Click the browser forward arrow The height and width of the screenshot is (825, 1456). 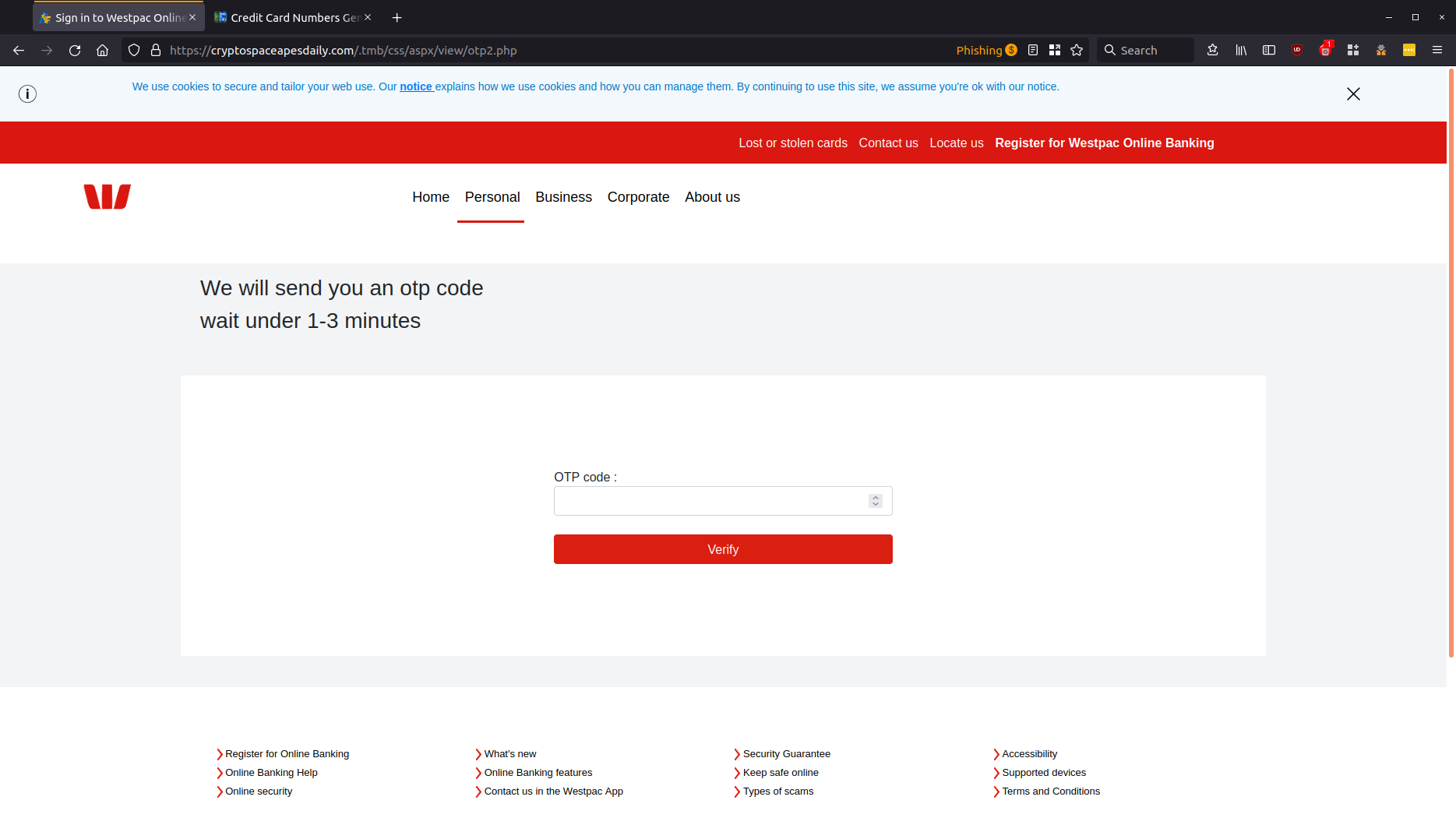click(x=47, y=51)
